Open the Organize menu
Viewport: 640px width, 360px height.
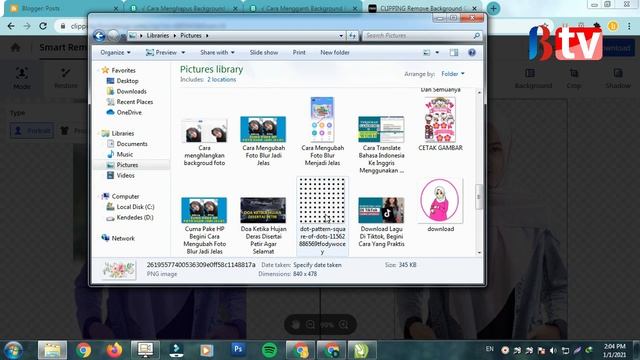coord(116,53)
